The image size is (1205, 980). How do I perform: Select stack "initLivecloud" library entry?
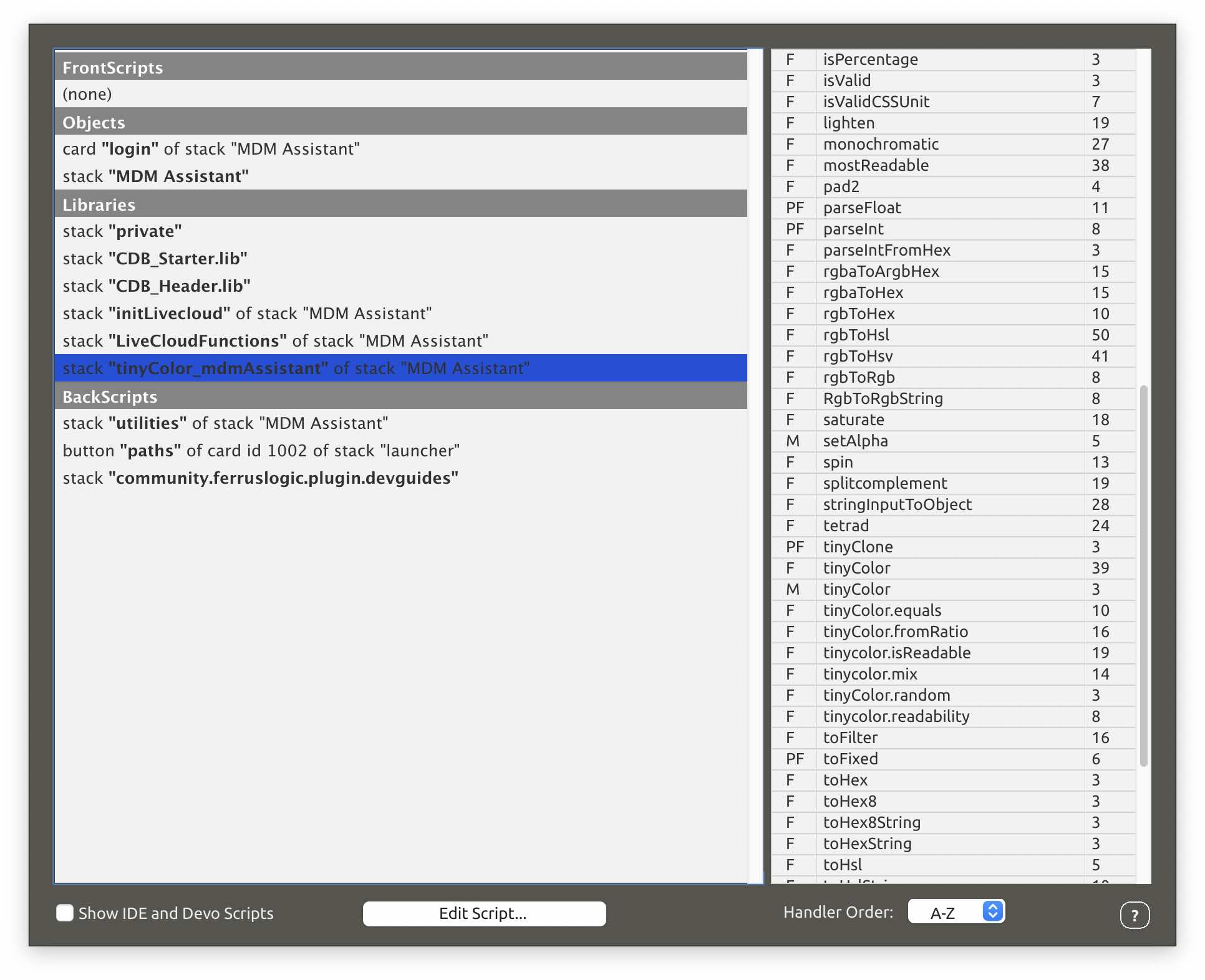tap(247, 314)
